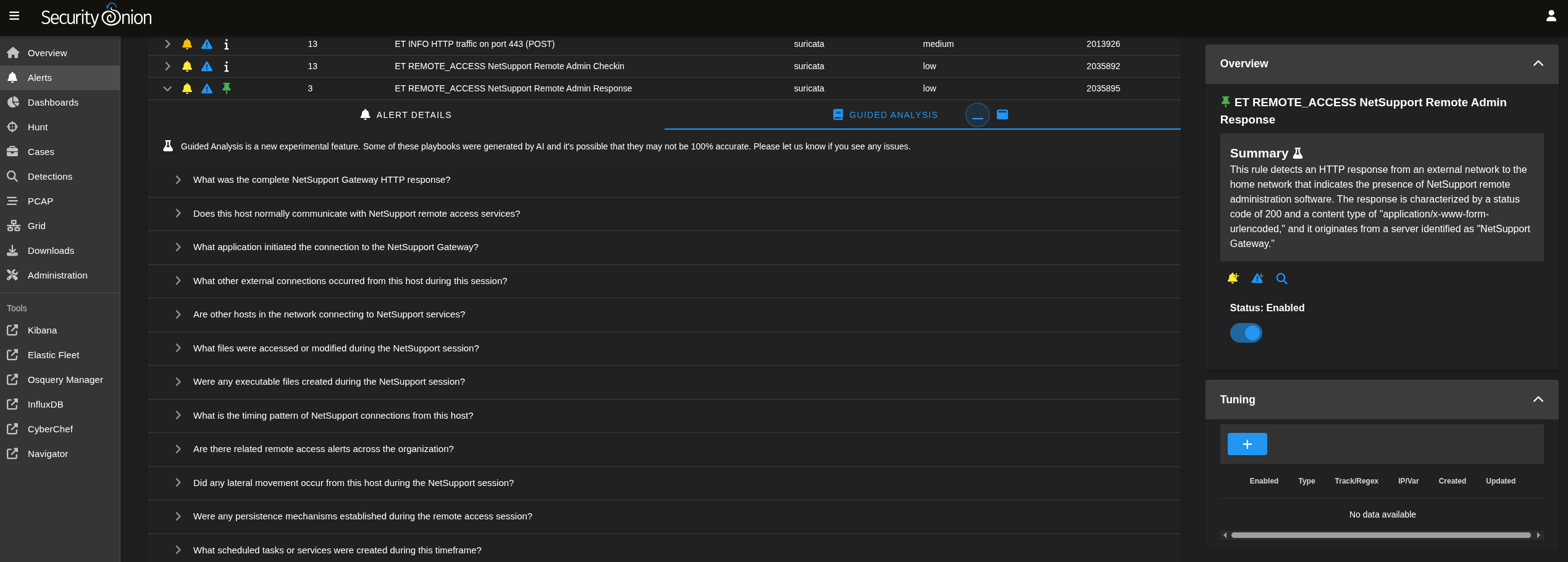Escalate the ET INFO HTTP traffic alert

pyautogui.click(x=207, y=44)
